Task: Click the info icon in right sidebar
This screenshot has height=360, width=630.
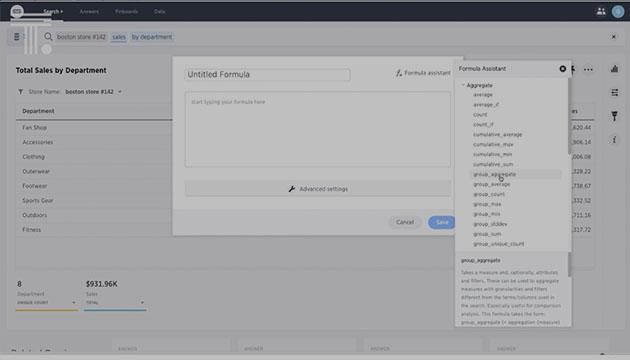Action: pos(614,140)
